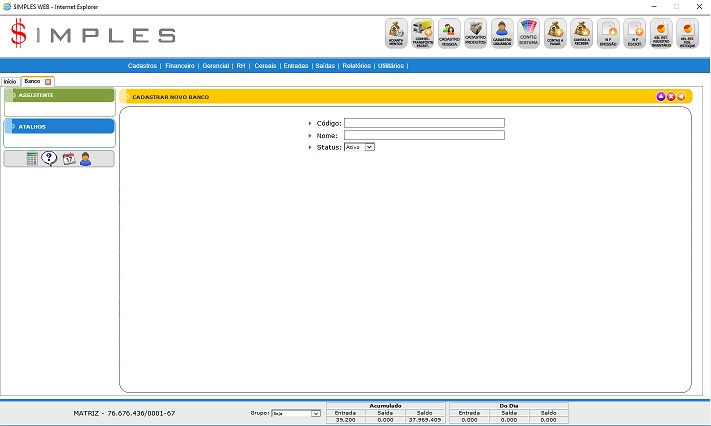This screenshot has width=711, height=426.
Task: Click the Código input field
Action: 424,123
